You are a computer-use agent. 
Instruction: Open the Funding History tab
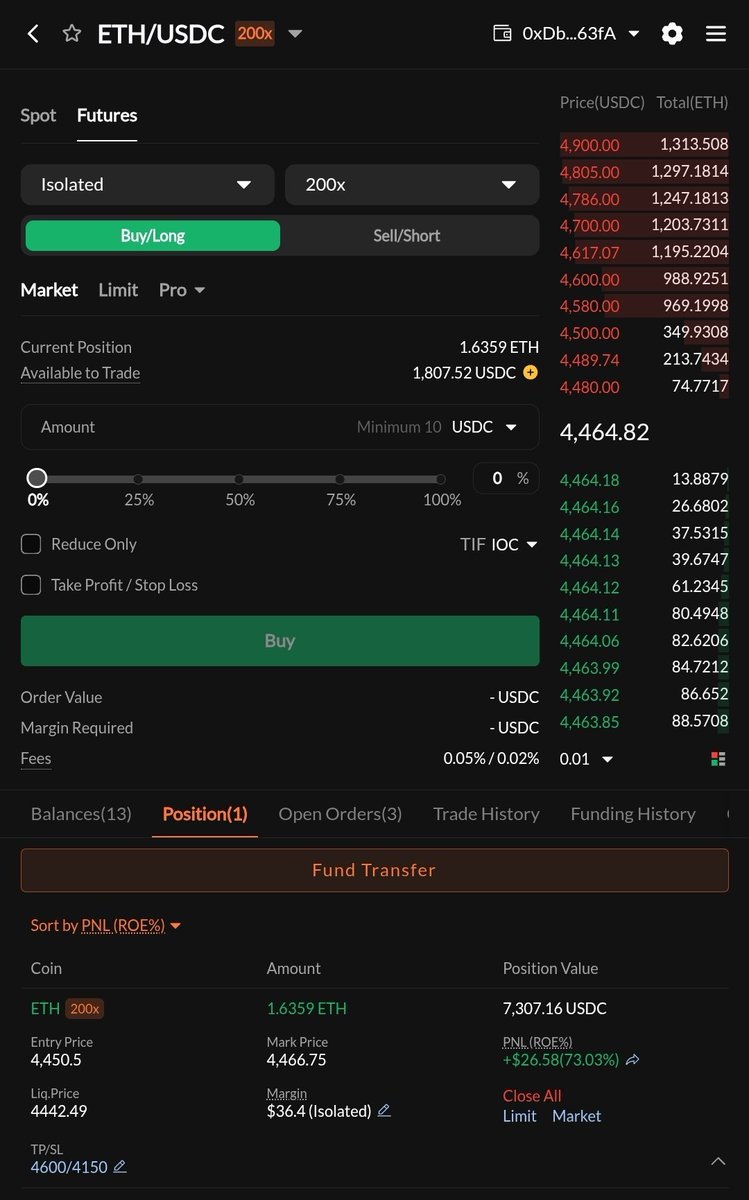pos(633,814)
